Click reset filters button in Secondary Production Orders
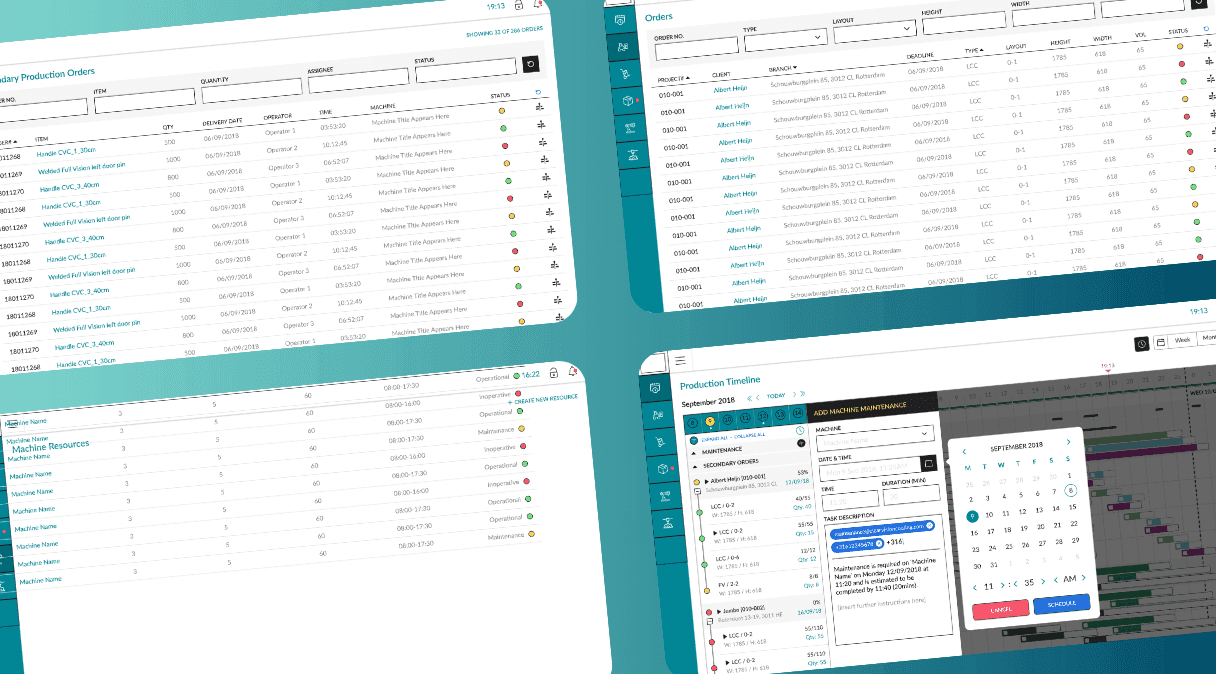Viewport: 1216px width, 674px height. coord(531,64)
